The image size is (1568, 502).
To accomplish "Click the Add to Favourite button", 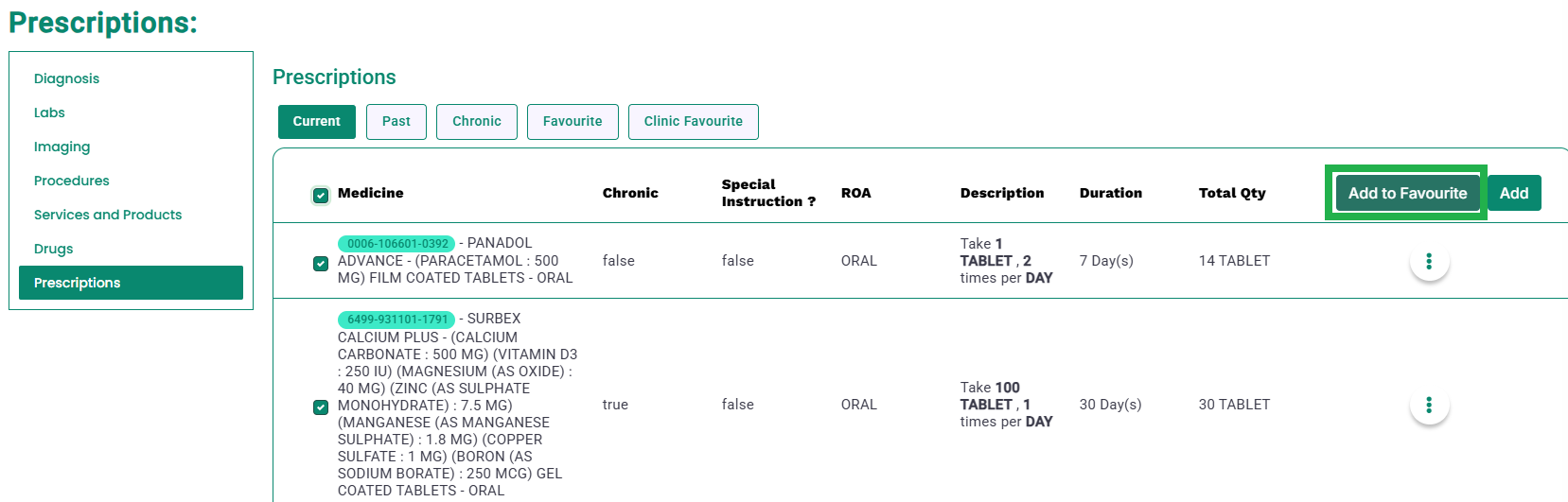I will pos(1407,193).
